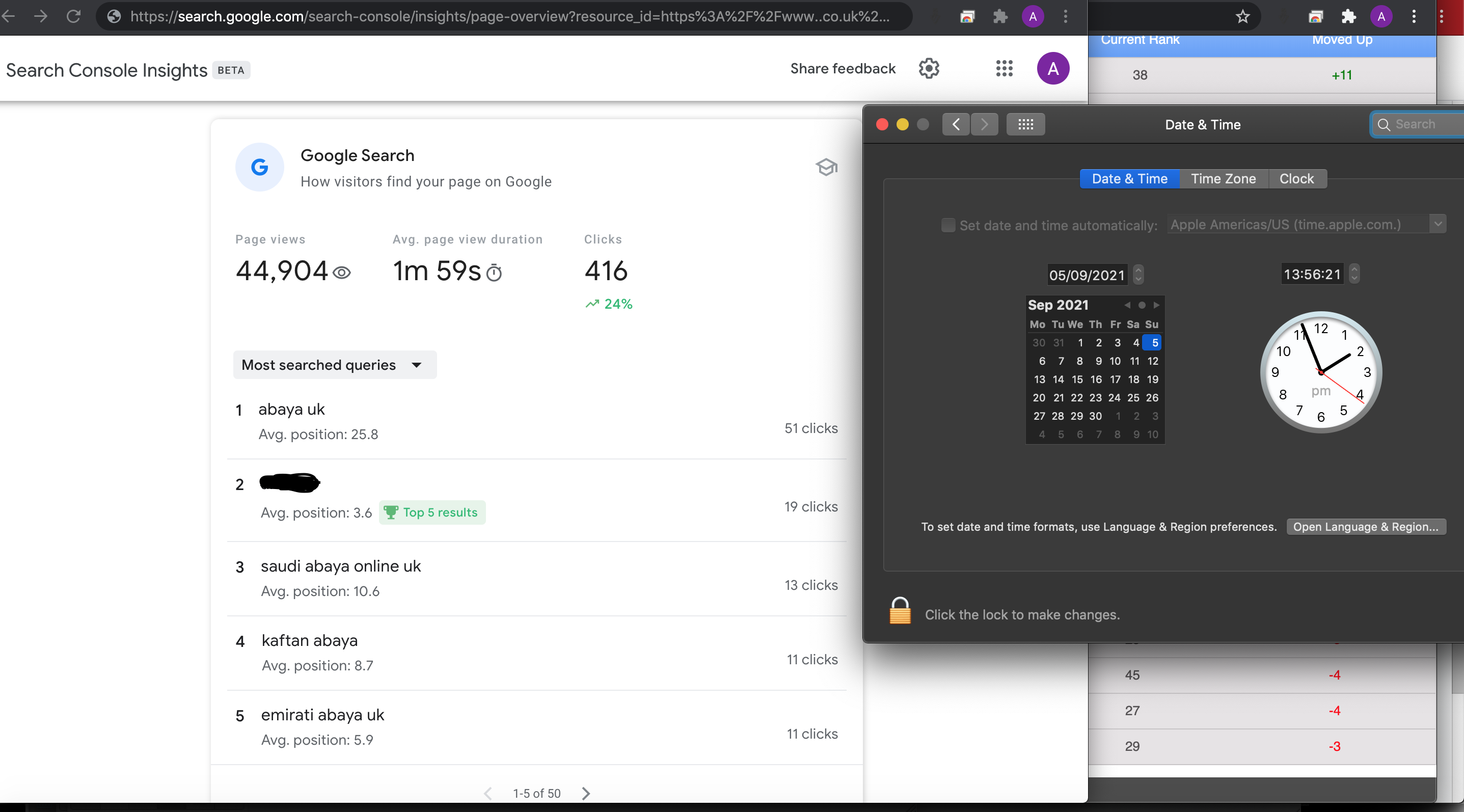Go back in the Search Console browser tab
This screenshot has height=812, width=1464.
pyautogui.click(x=9, y=16)
